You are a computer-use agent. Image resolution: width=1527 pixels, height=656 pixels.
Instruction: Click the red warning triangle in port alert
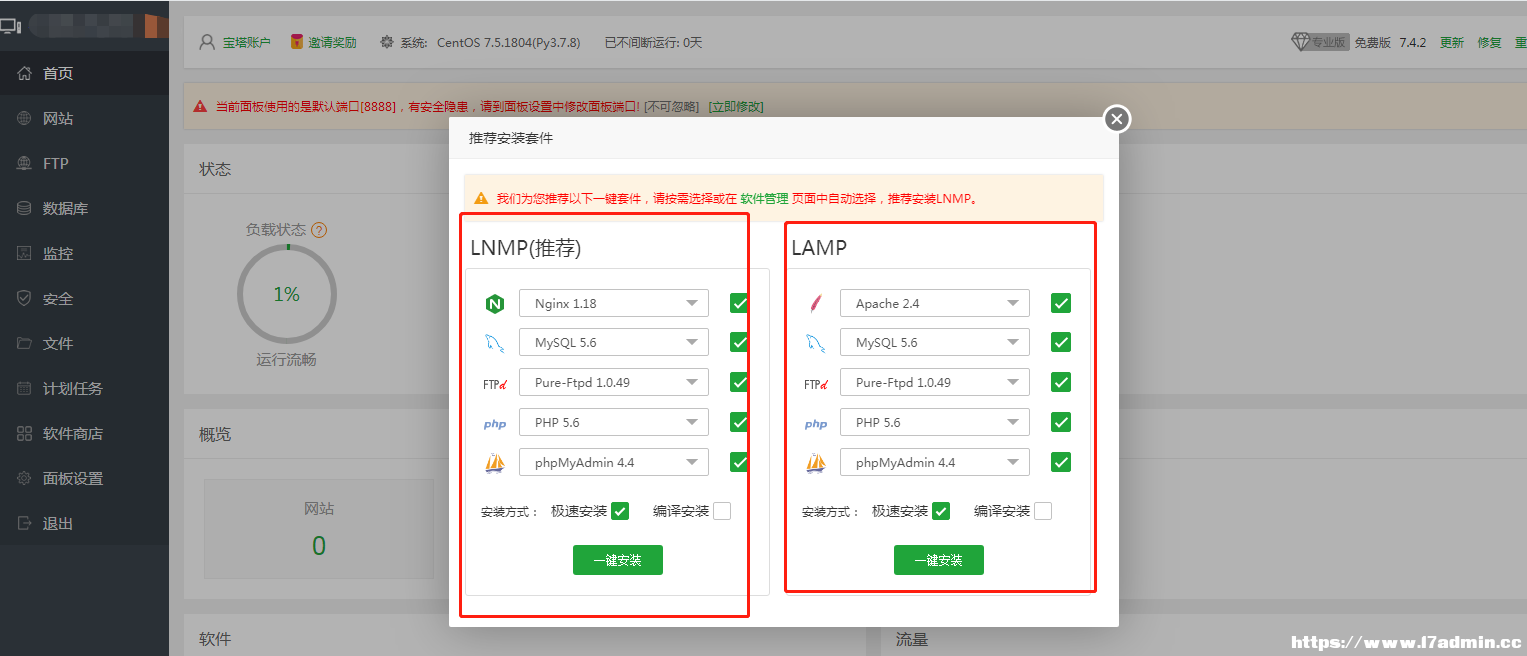201,106
